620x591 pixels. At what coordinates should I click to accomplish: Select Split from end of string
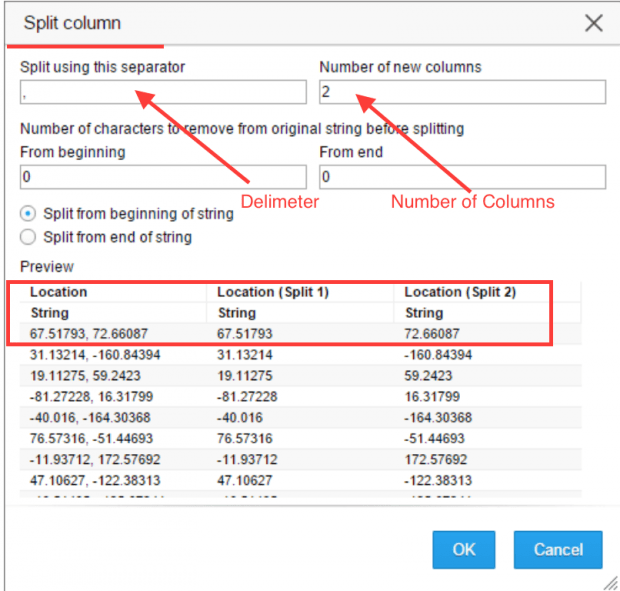(28, 237)
